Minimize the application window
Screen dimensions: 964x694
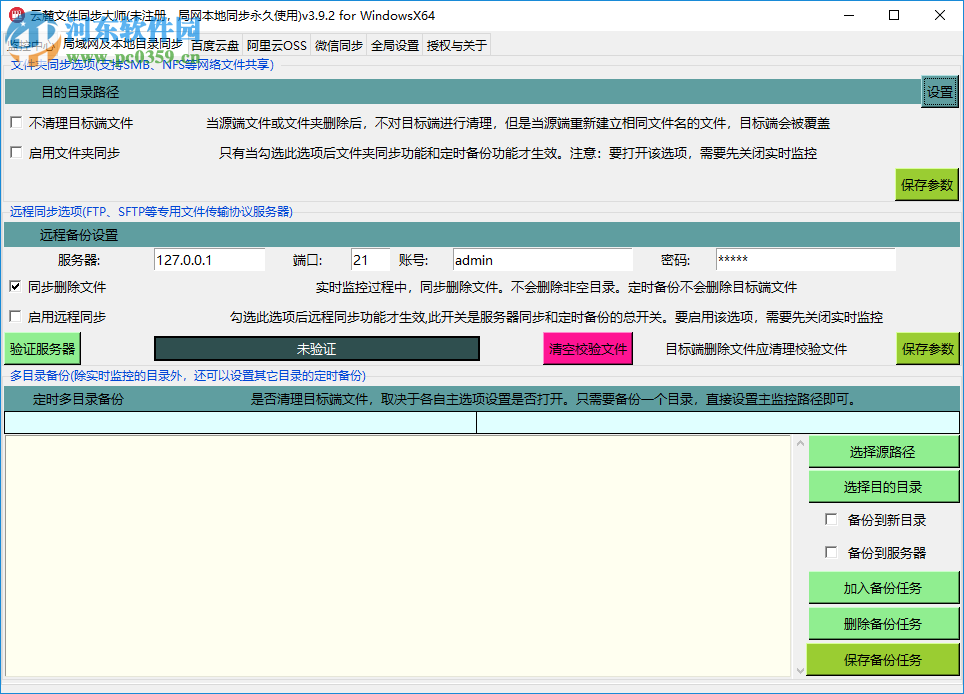pos(849,15)
